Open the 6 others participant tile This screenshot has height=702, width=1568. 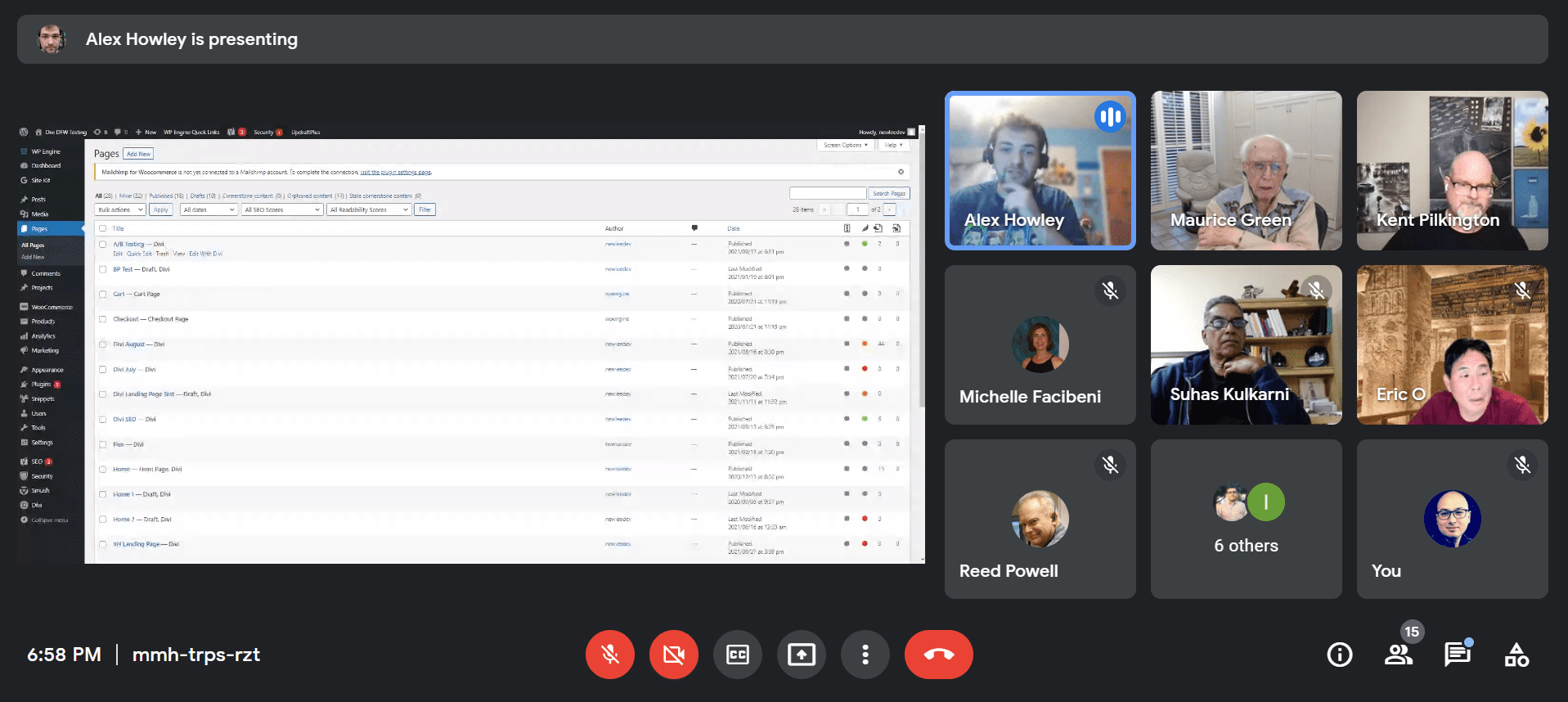(1247, 519)
